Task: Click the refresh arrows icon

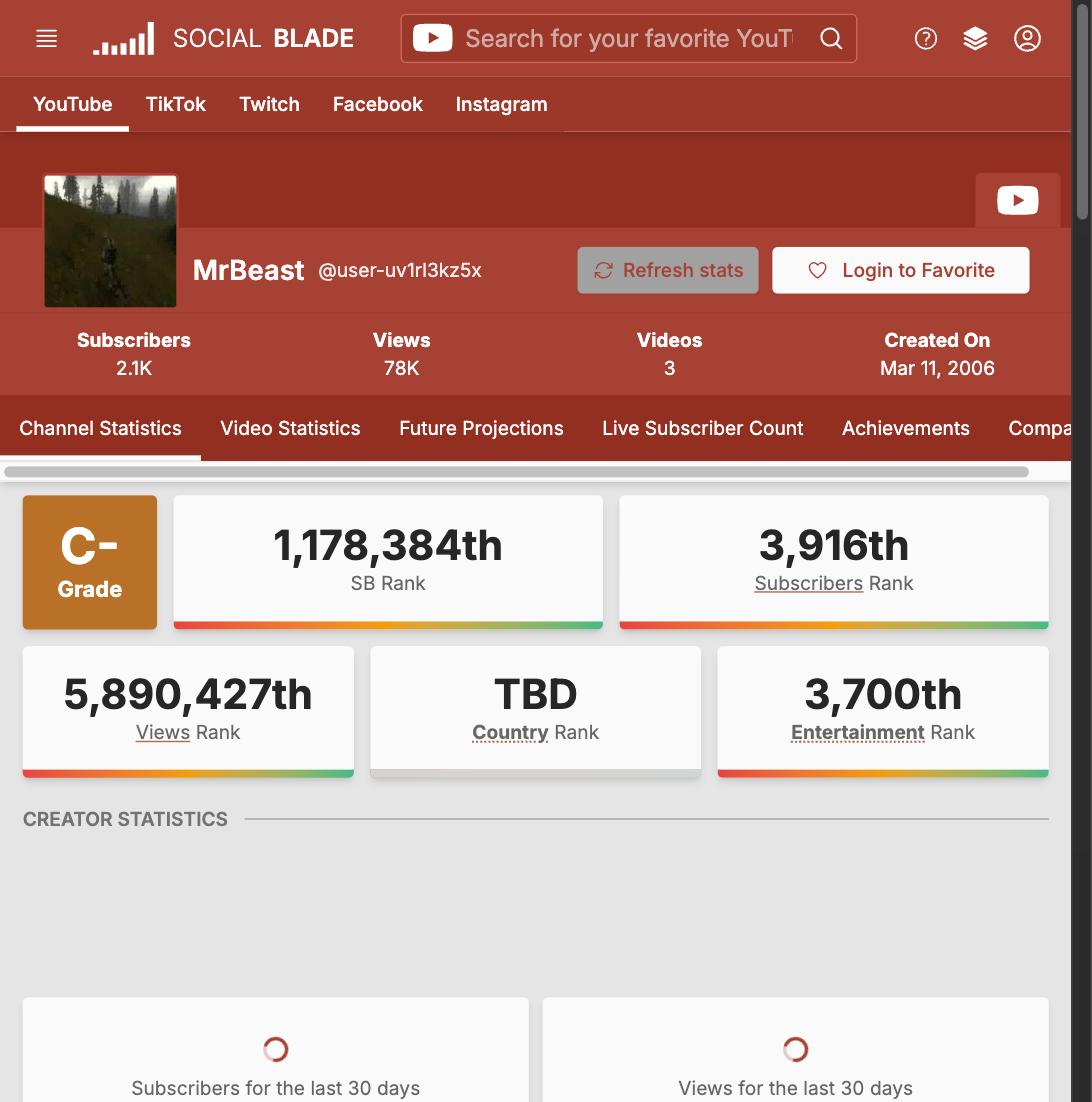Action: [x=603, y=270]
